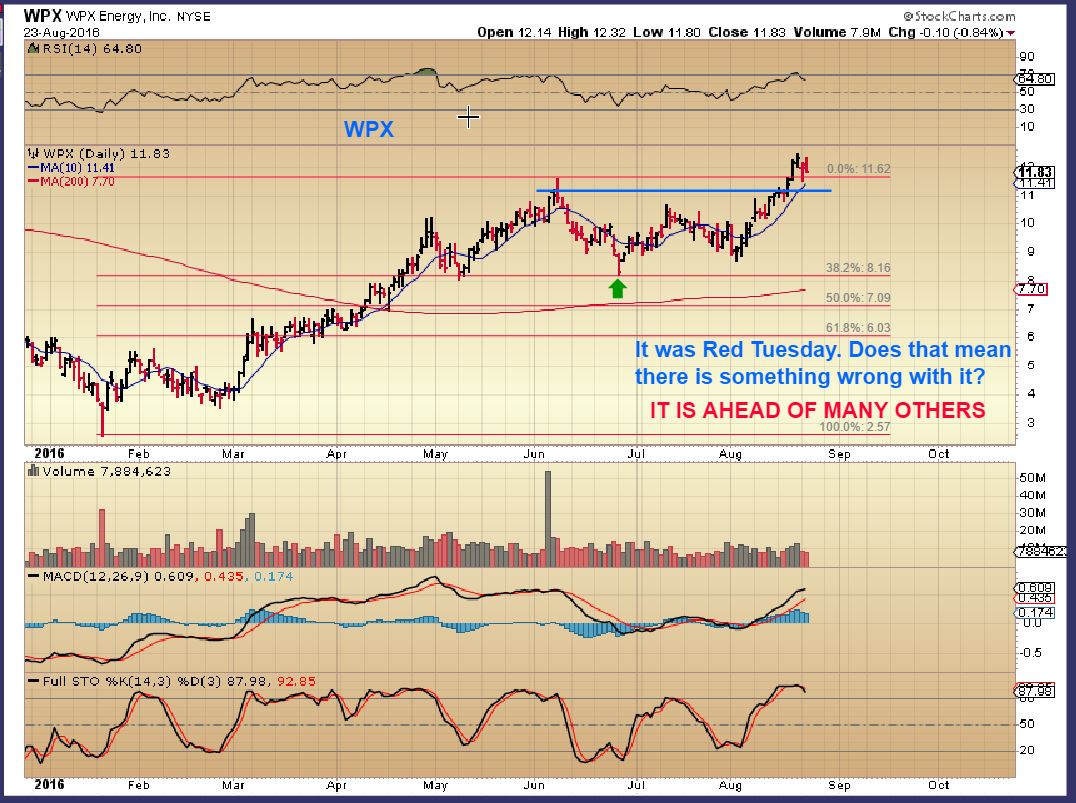Click the blue WPX annotation text
The height and width of the screenshot is (803, 1076).
(x=369, y=129)
